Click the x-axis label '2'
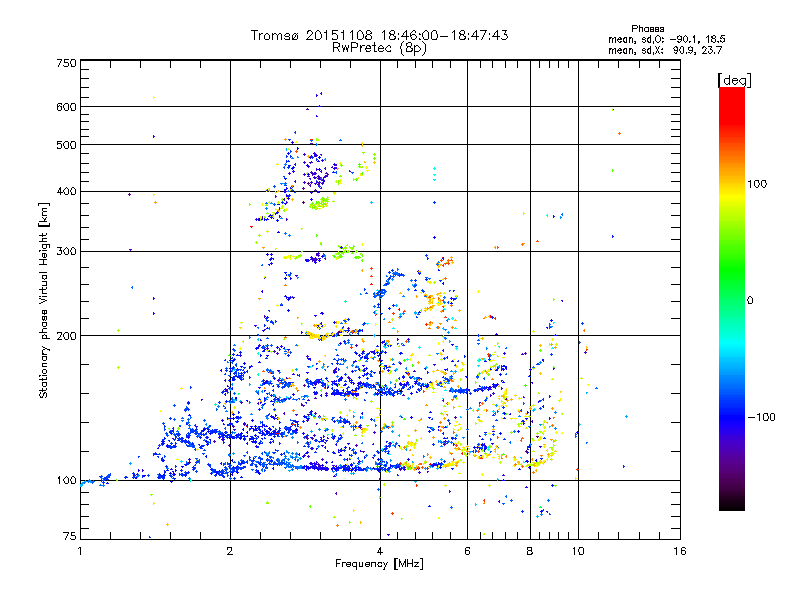 pyautogui.click(x=230, y=551)
